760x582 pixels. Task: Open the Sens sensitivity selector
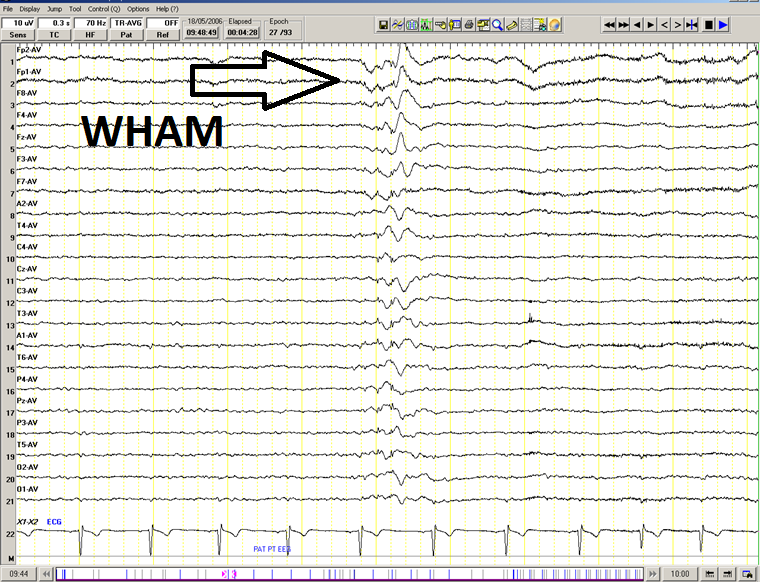tap(18, 34)
